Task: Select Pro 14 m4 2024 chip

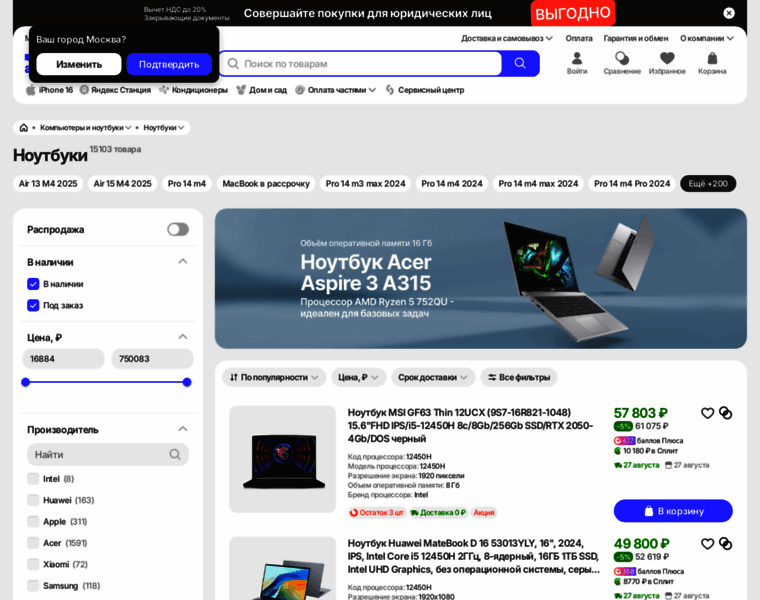Action: (452, 184)
